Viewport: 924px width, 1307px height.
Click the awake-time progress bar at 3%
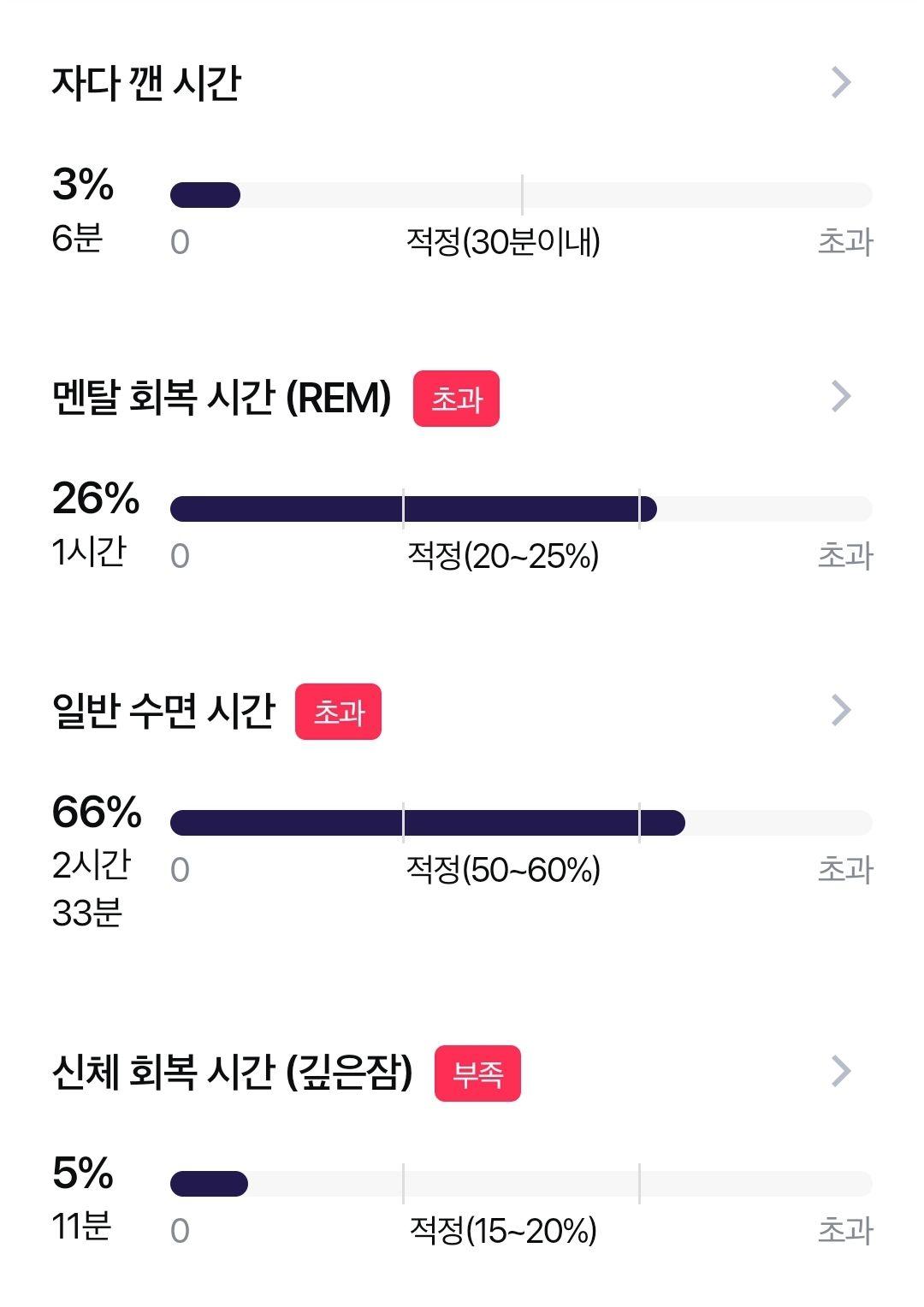(x=521, y=195)
